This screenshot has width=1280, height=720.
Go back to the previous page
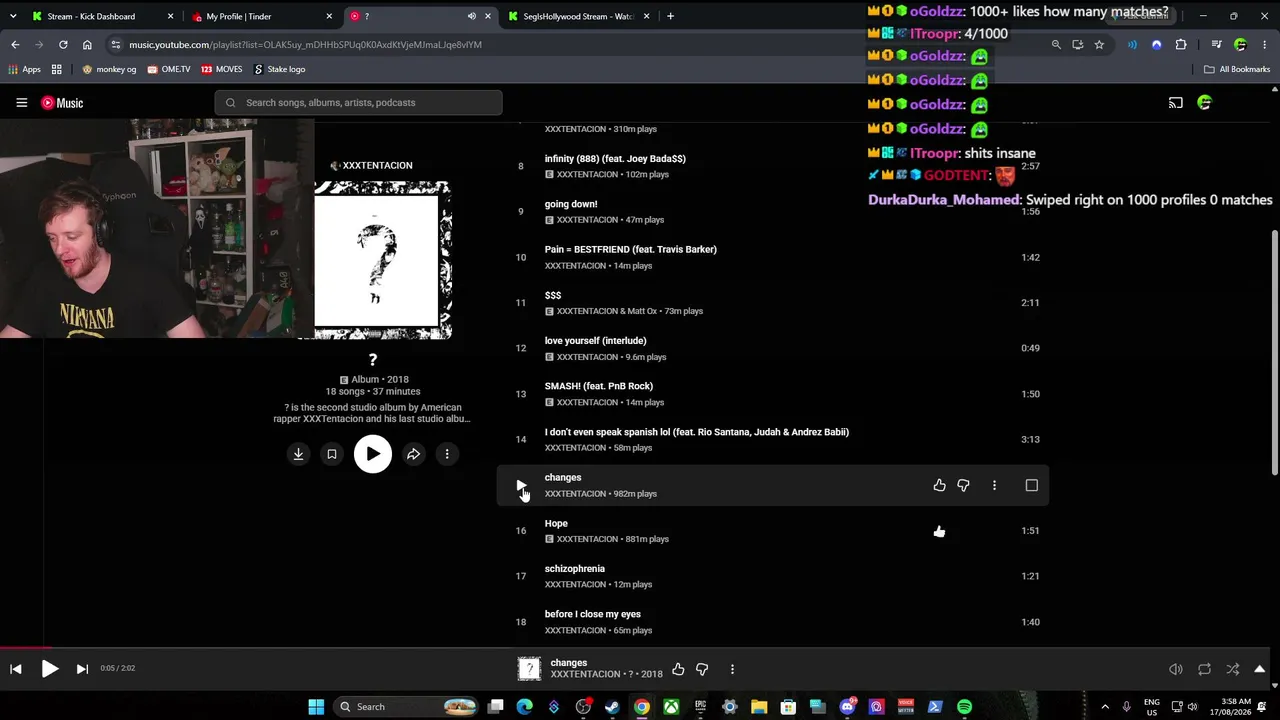[x=15, y=44]
